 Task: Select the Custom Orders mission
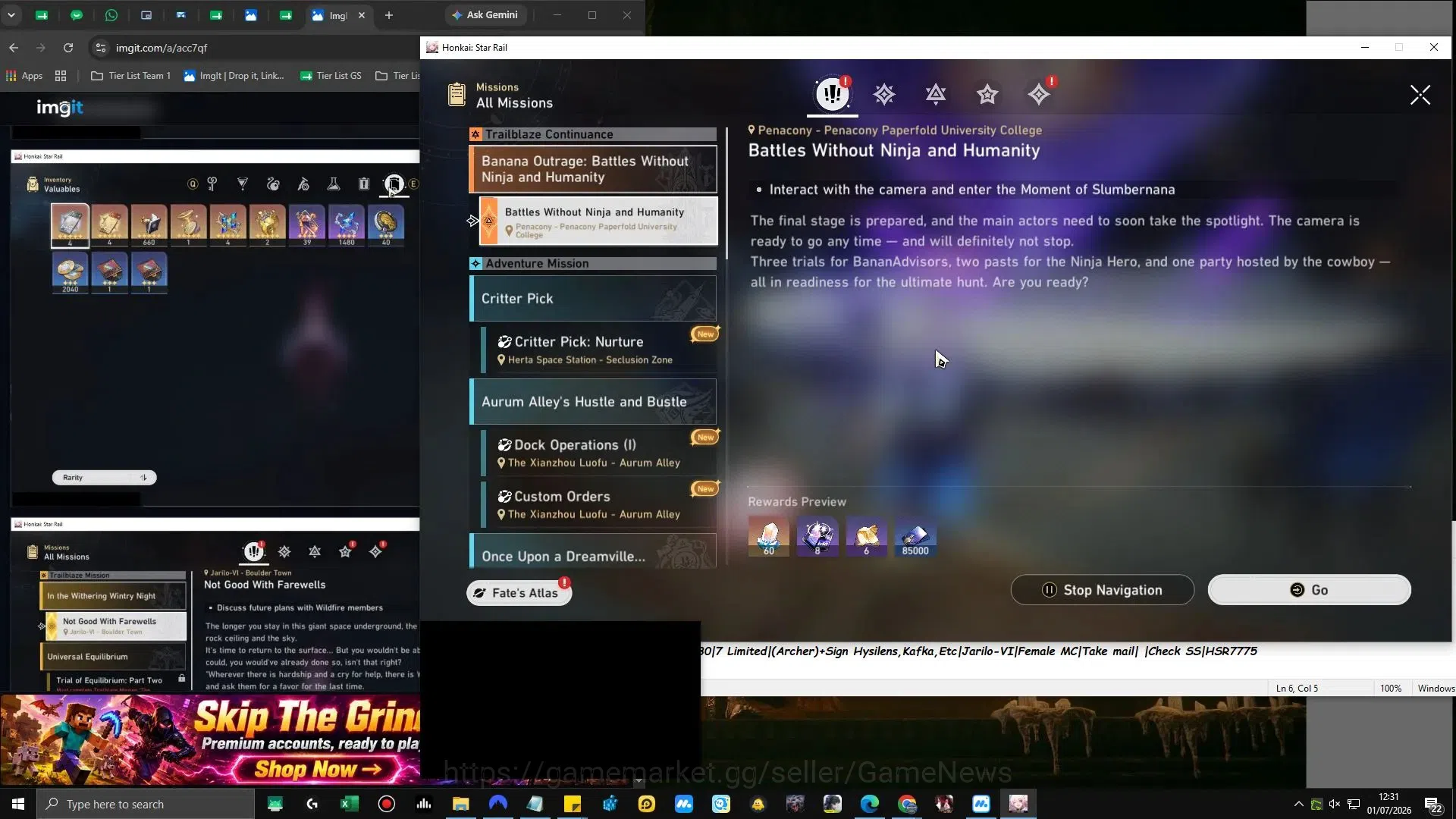(x=599, y=504)
